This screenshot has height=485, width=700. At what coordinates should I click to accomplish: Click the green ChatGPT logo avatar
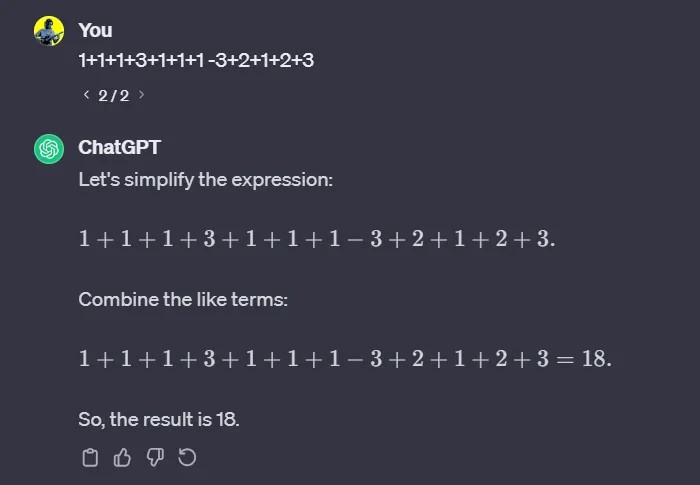point(49,149)
